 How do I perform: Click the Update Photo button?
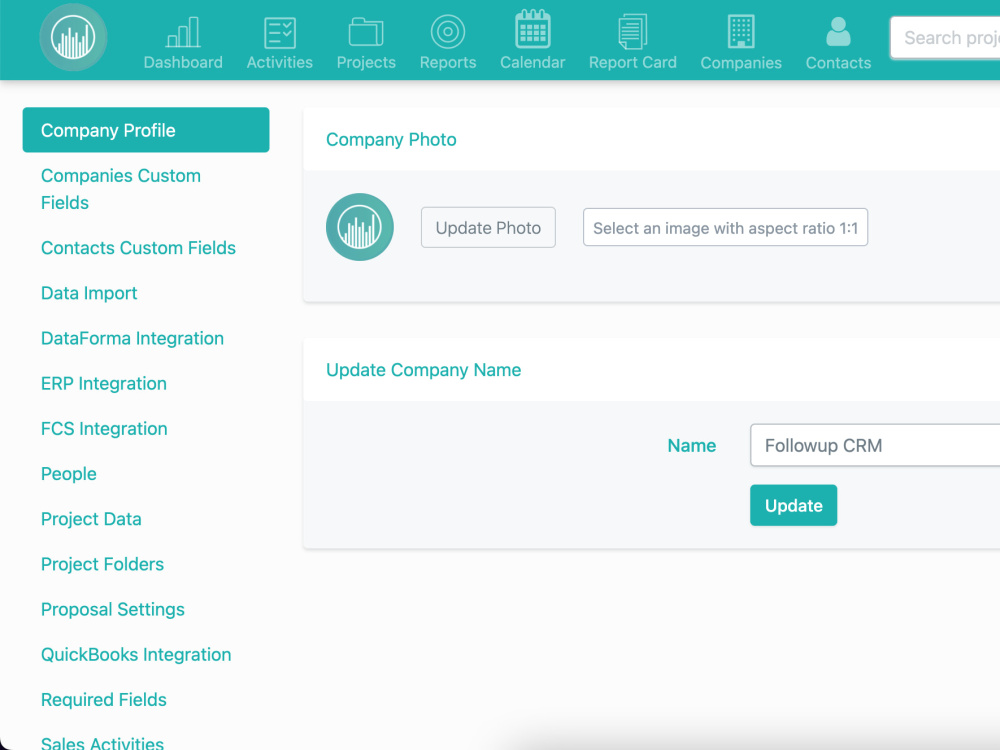click(x=489, y=228)
